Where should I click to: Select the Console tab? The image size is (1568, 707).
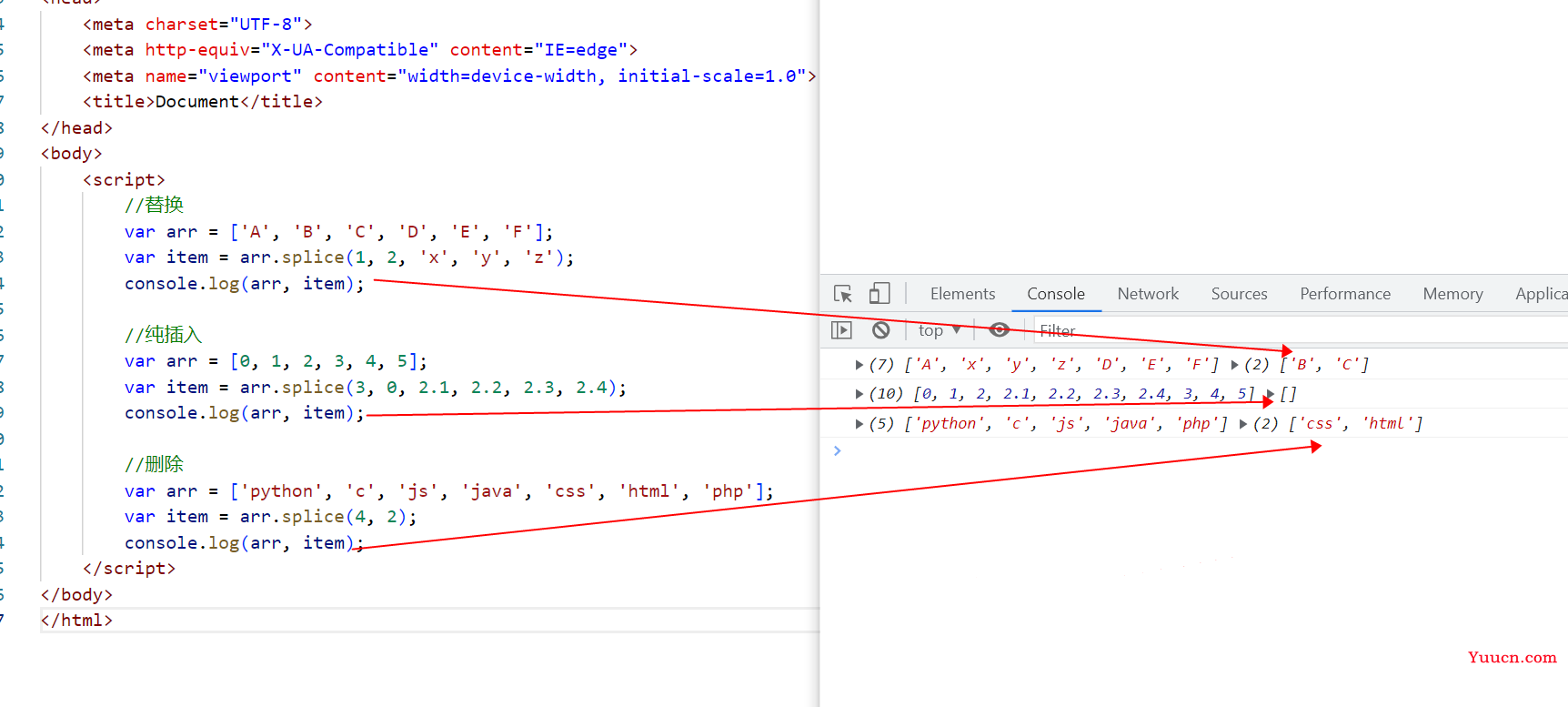pyautogui.click(x=1056, y=294)
